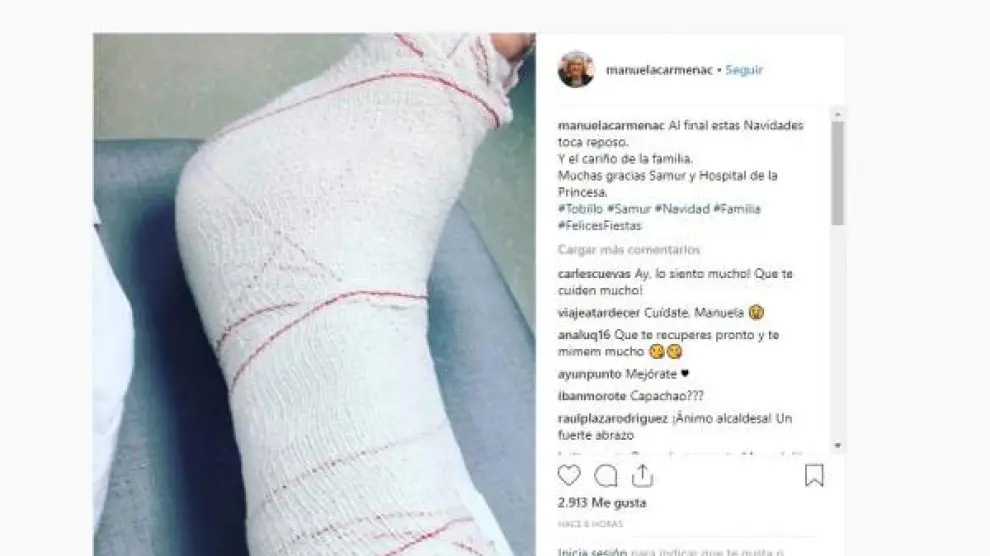Image resolution: width=990 pixels, height=556 pixels.
Task: Click the Seguir follow link
Action: click(744, 70)
